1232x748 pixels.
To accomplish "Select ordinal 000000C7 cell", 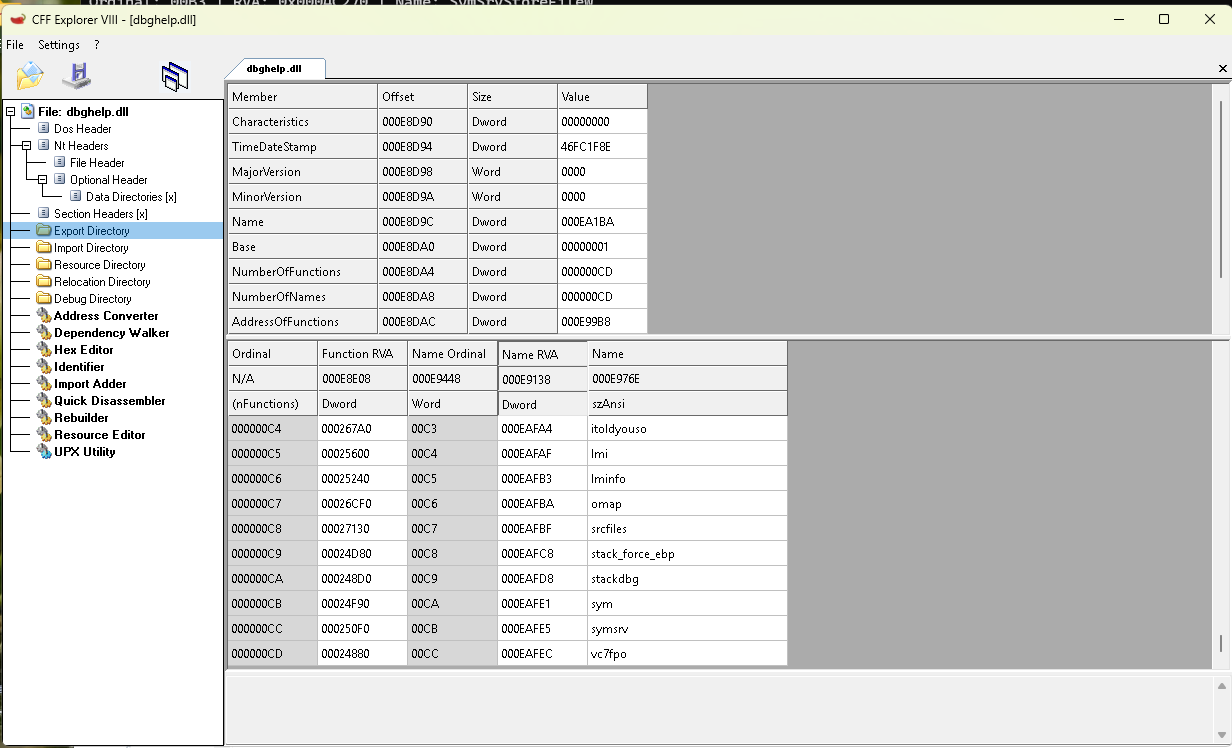I will pyautogui.click(x=272, y=503).
